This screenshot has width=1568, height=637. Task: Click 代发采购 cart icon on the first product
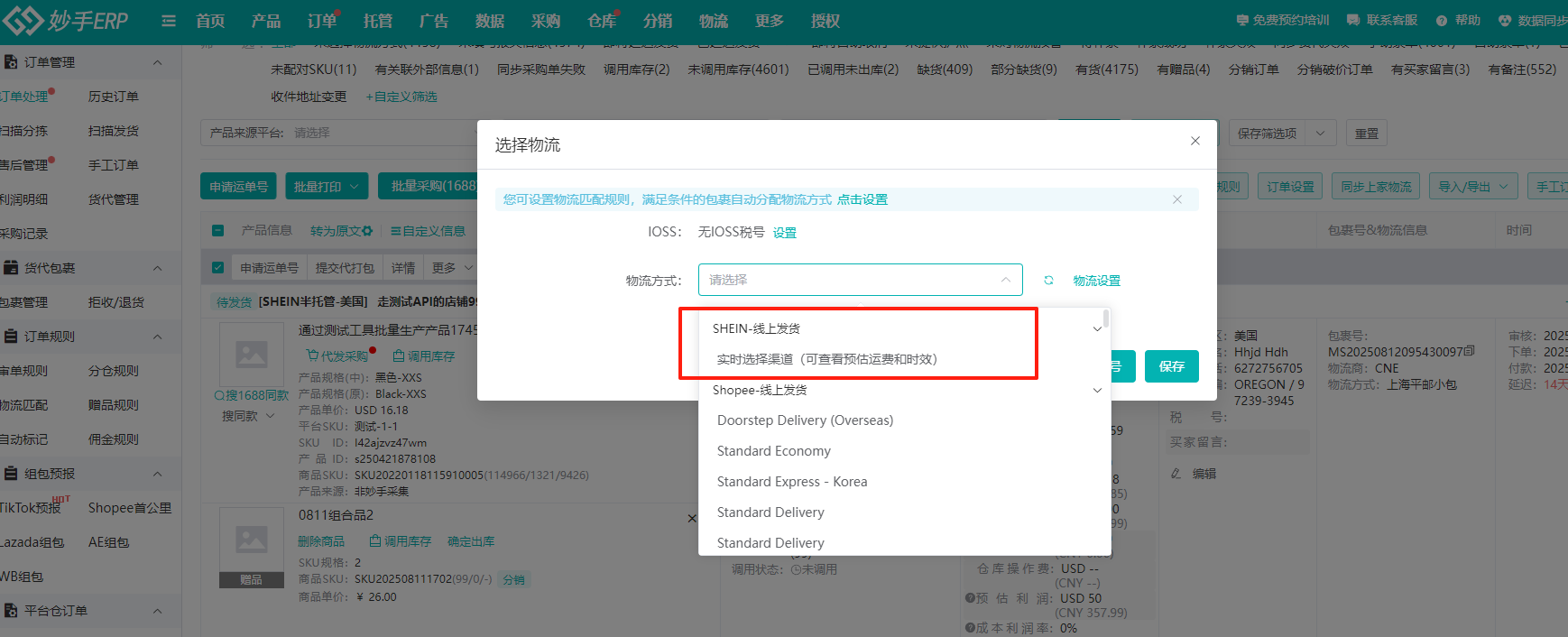[337, 356]
